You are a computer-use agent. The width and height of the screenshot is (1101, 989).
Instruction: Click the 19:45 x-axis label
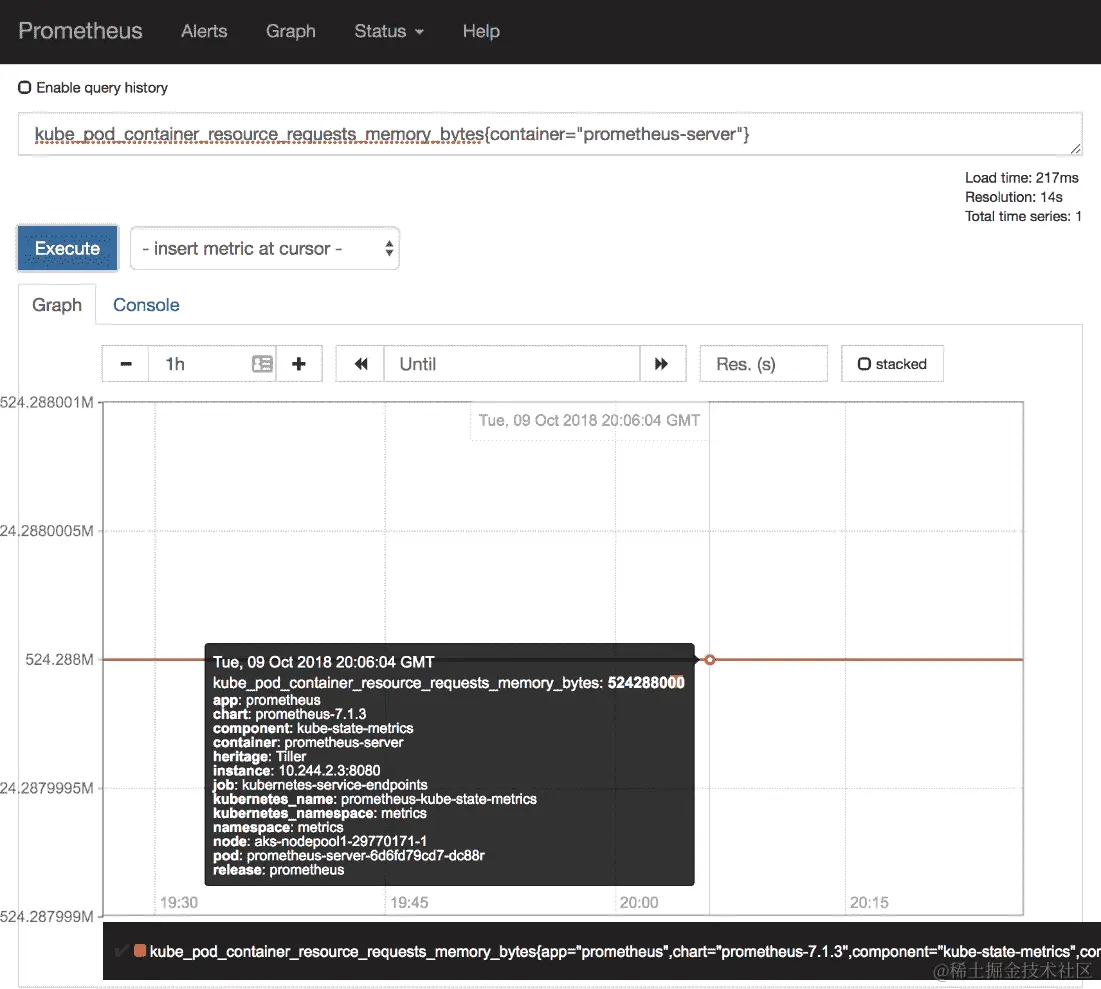(x=409, y=903)
